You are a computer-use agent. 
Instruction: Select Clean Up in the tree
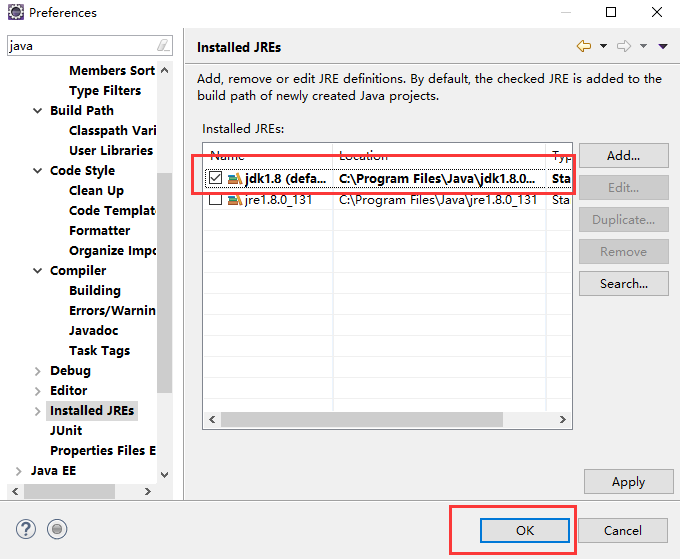pos(96,190)
